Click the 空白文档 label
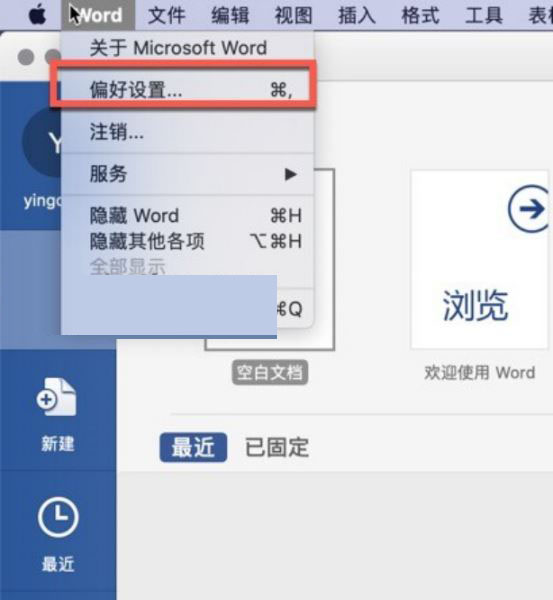This screenshot has width=553, height=600. [270, 373]
